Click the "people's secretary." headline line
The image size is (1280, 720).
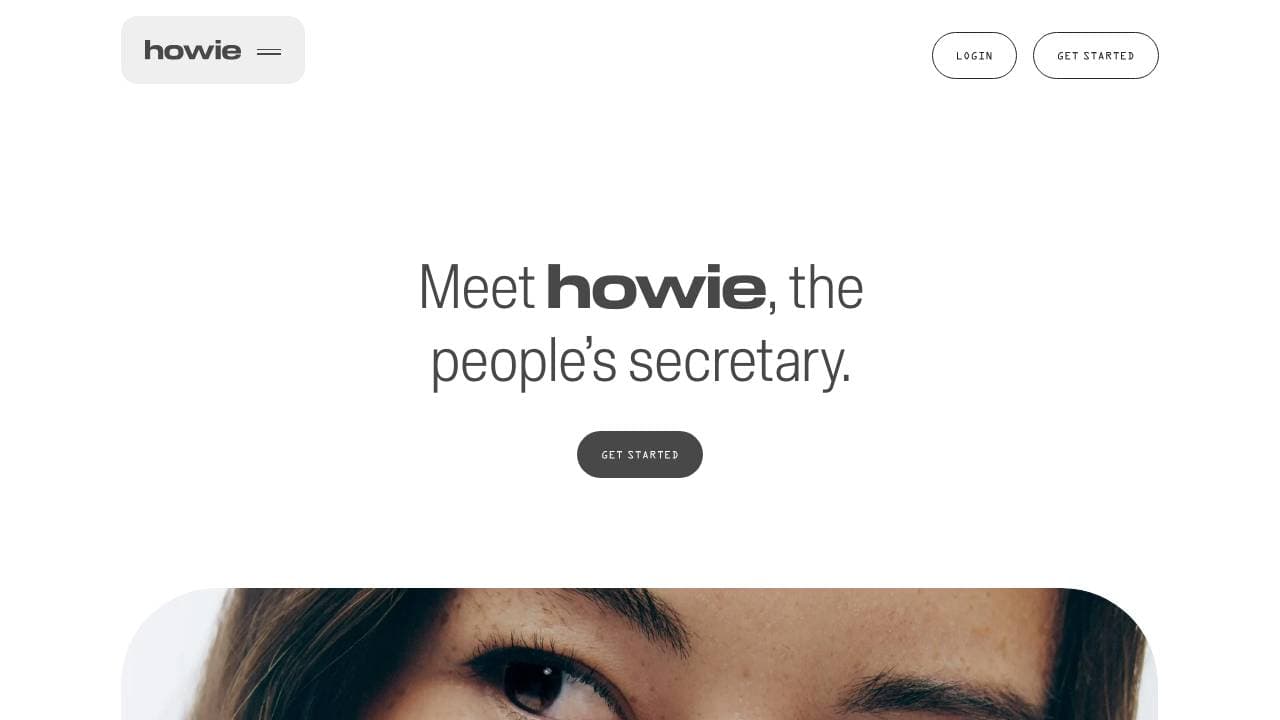pos(640,362)
